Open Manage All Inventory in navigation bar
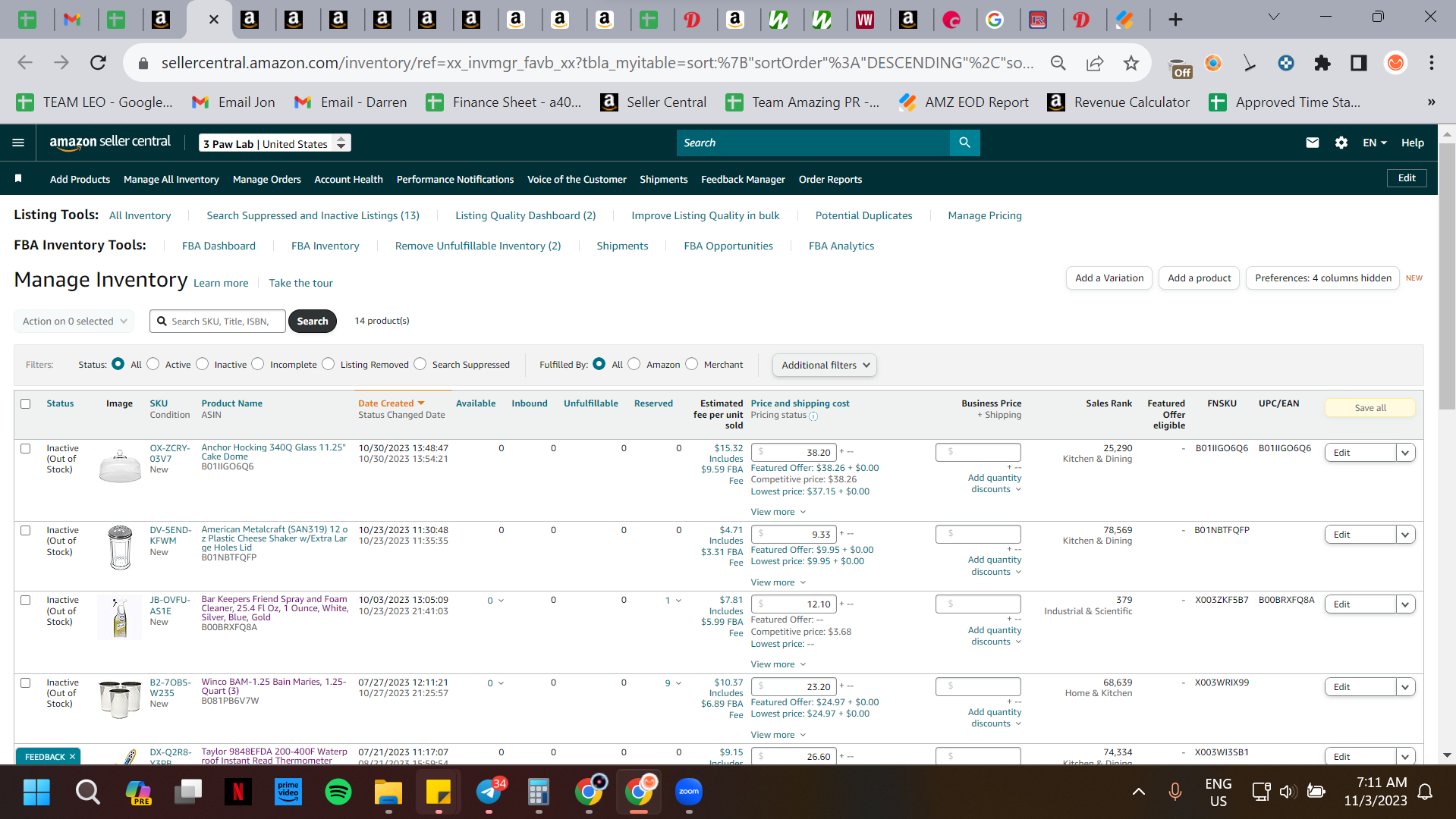The image size is (1456, 819). pyautogui.click(x=171, y=179)
